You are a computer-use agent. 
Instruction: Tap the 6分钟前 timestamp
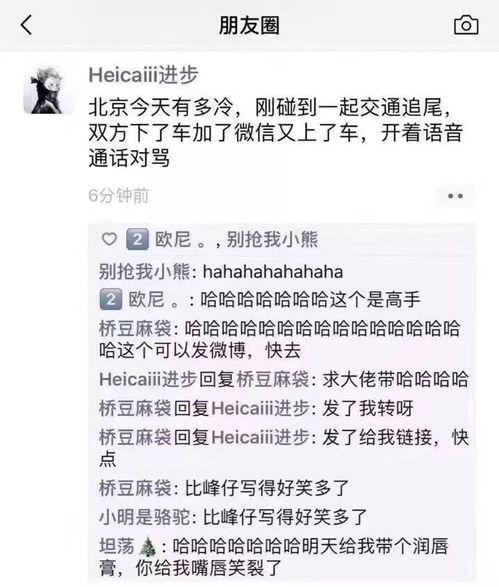click(x=119, y=196)
